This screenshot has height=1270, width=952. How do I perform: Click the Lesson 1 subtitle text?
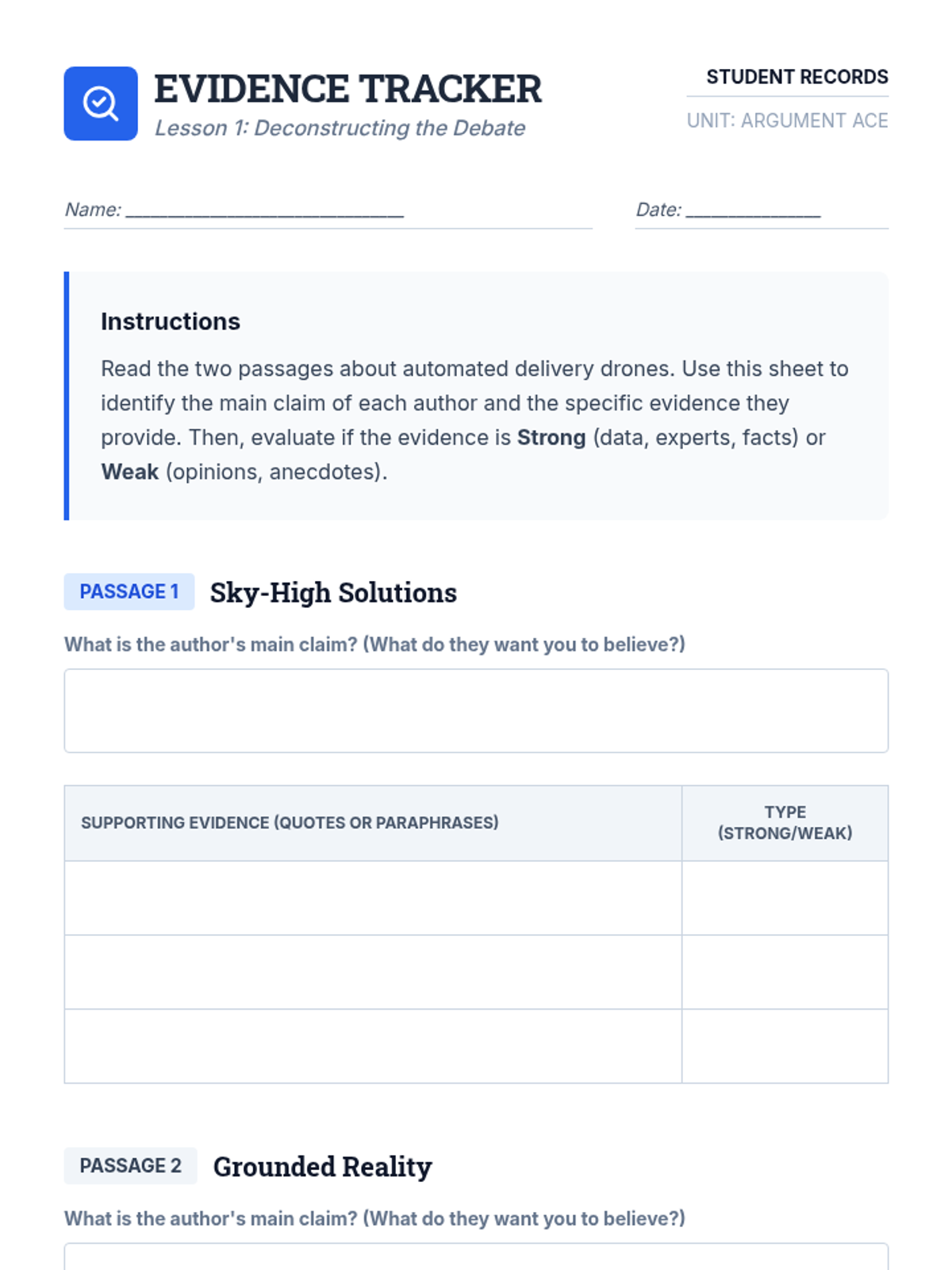(x=340, y=129)
